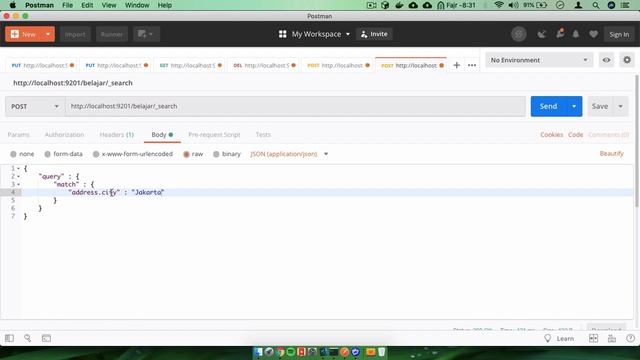The height and width of the screenshot is (360, 640).
Task: Toggle the sidebar from the status bar
Action: tap(9, 338)
